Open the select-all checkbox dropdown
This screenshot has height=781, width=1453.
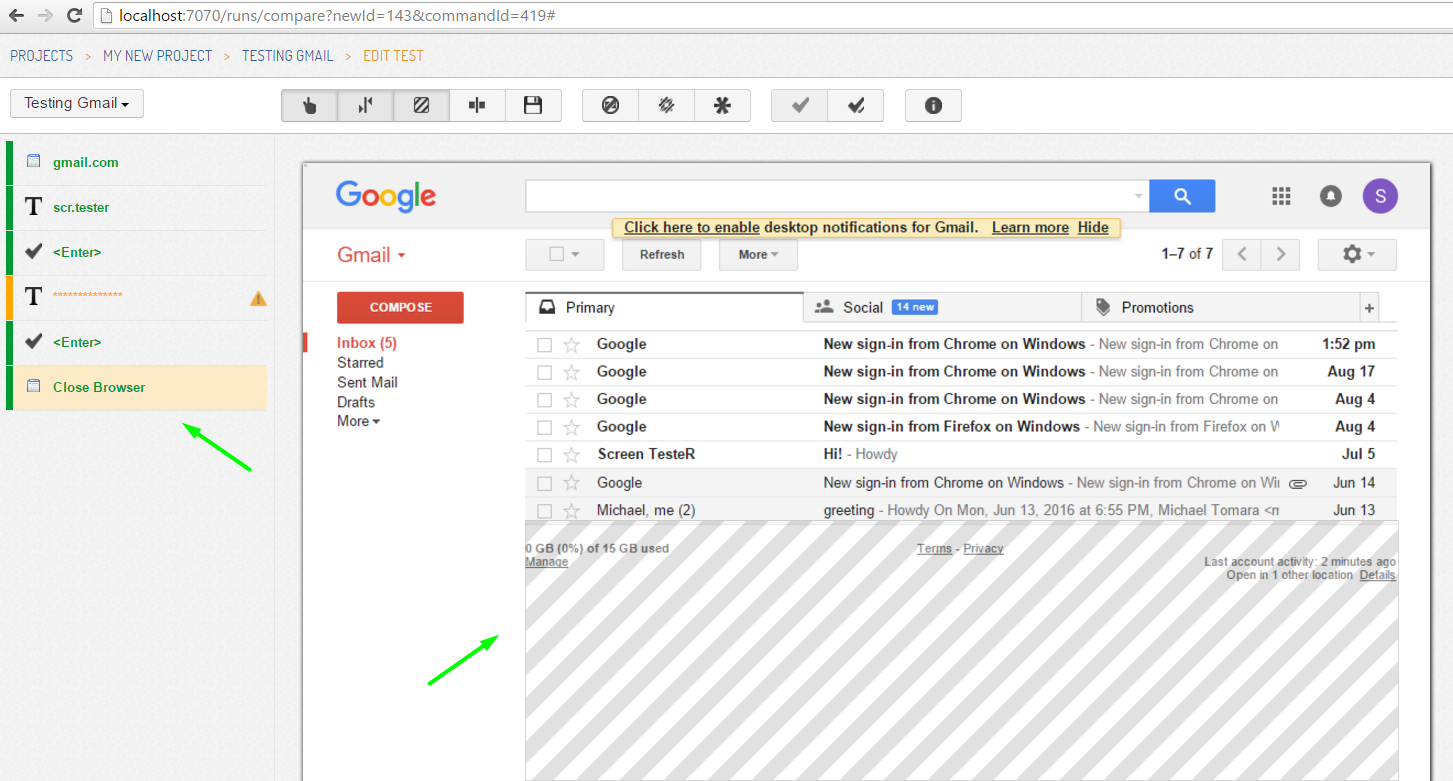pyautogui.click(x=565, y=254)
